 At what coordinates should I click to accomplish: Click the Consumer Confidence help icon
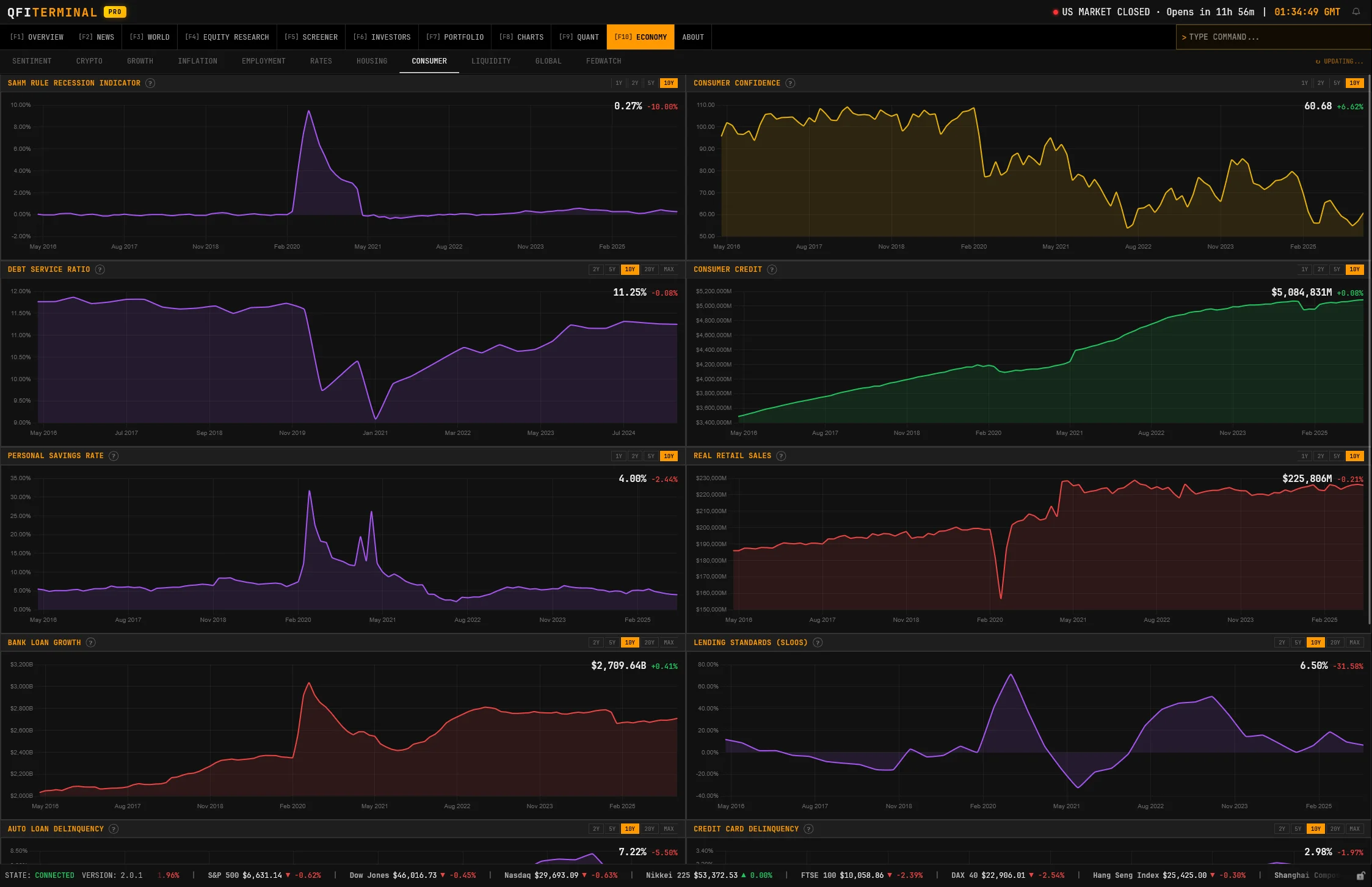790,83
